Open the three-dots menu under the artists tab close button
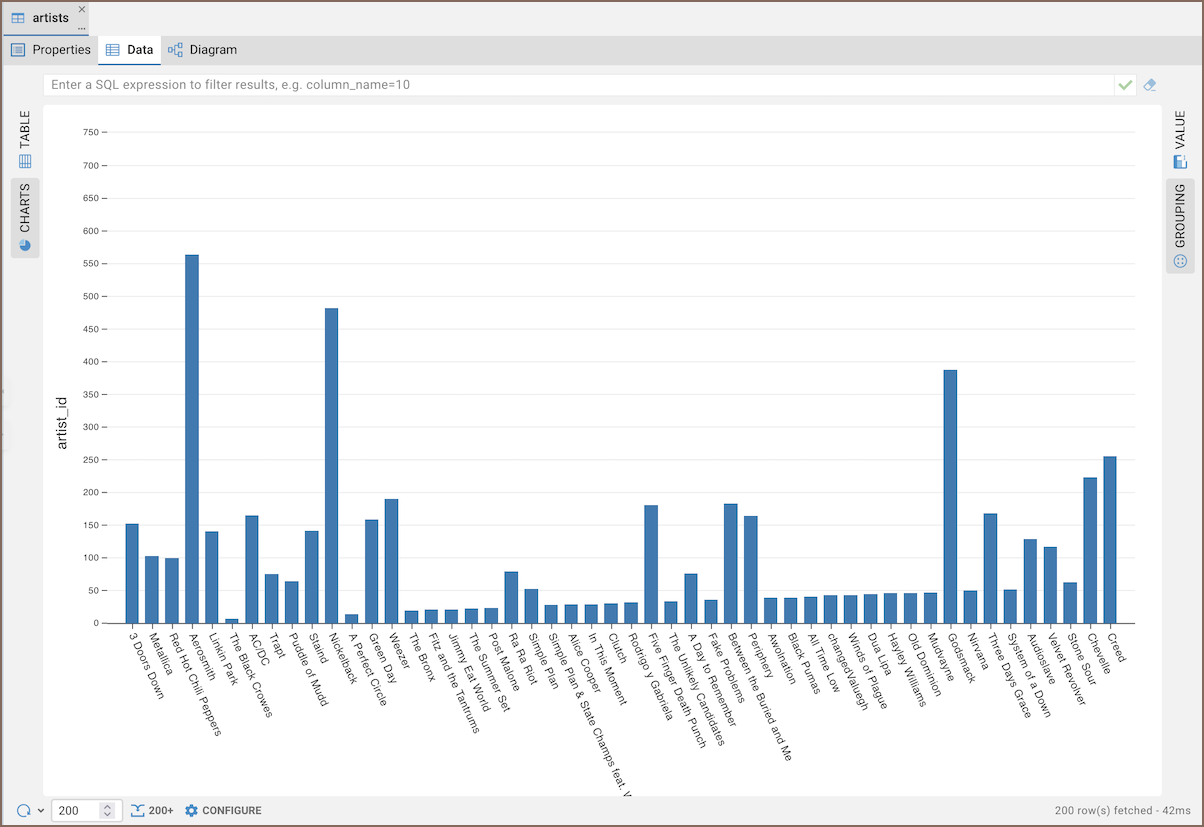Viewport: 1204px width, 827px height. point(82,28)
